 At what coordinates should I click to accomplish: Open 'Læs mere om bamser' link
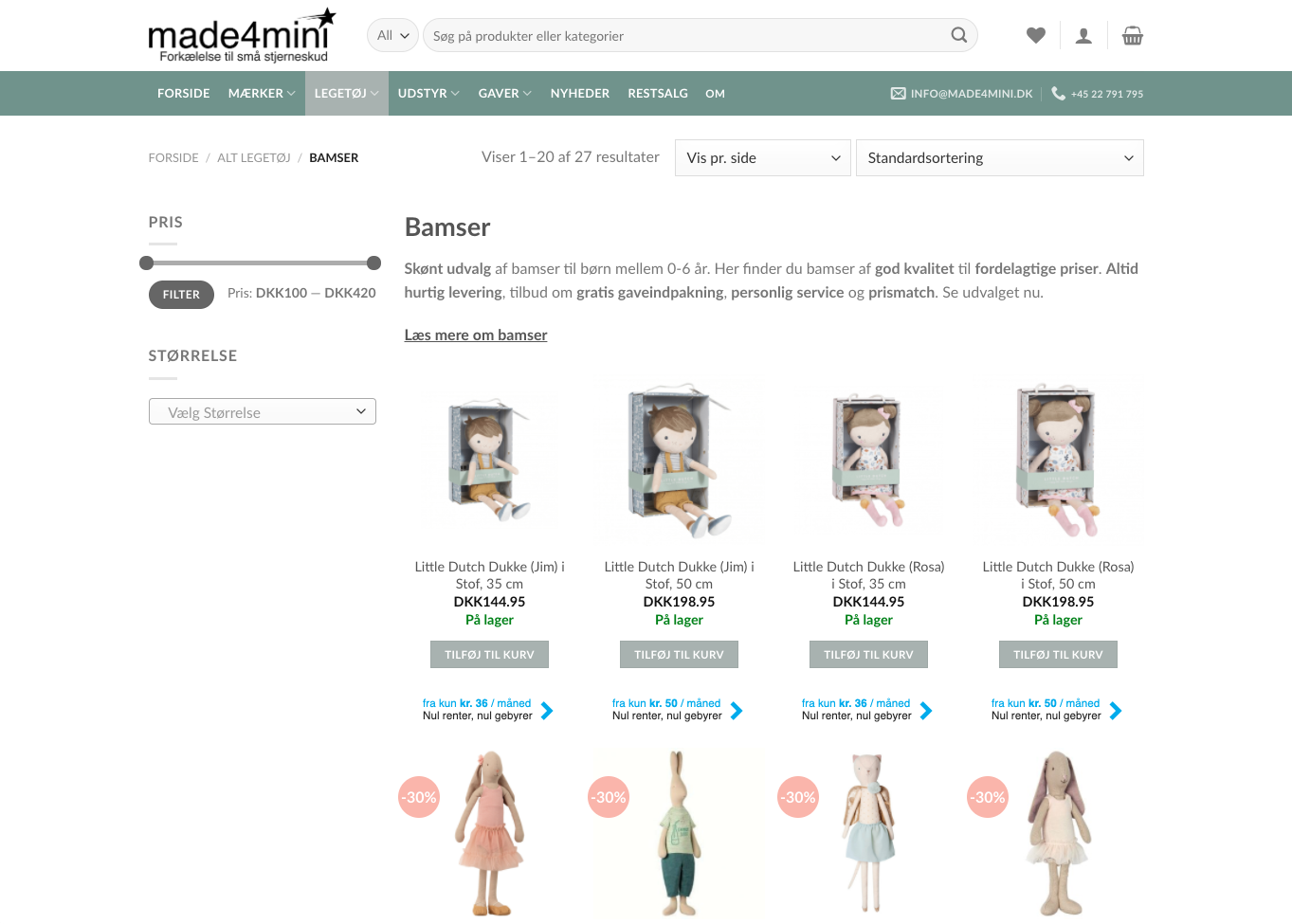tap(476, 335)
